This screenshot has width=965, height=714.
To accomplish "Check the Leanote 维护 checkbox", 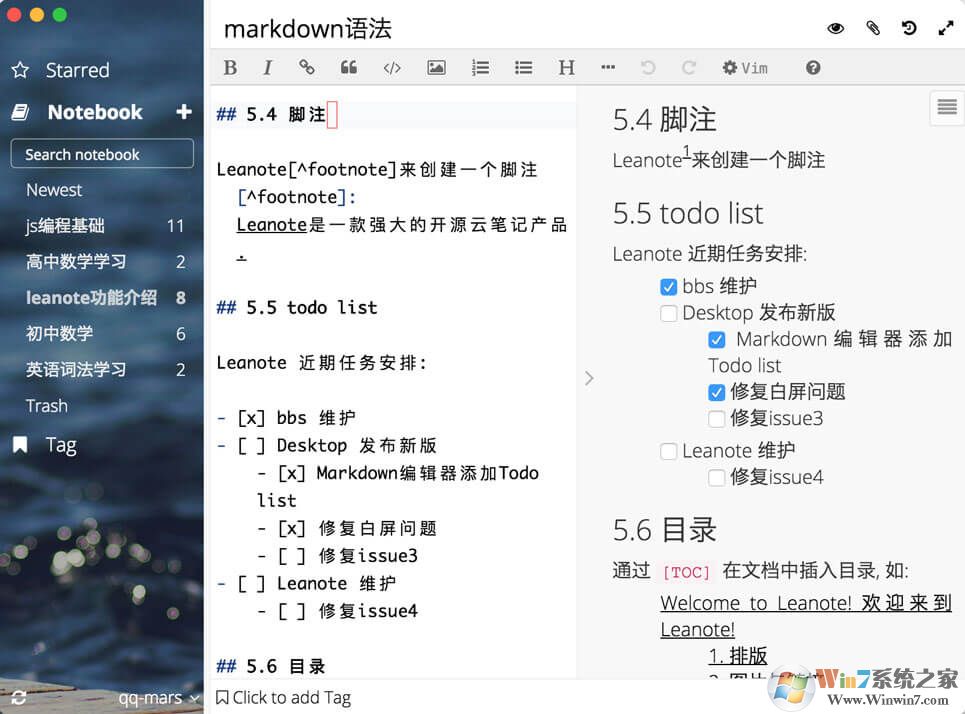I will (x=668, y=451).
